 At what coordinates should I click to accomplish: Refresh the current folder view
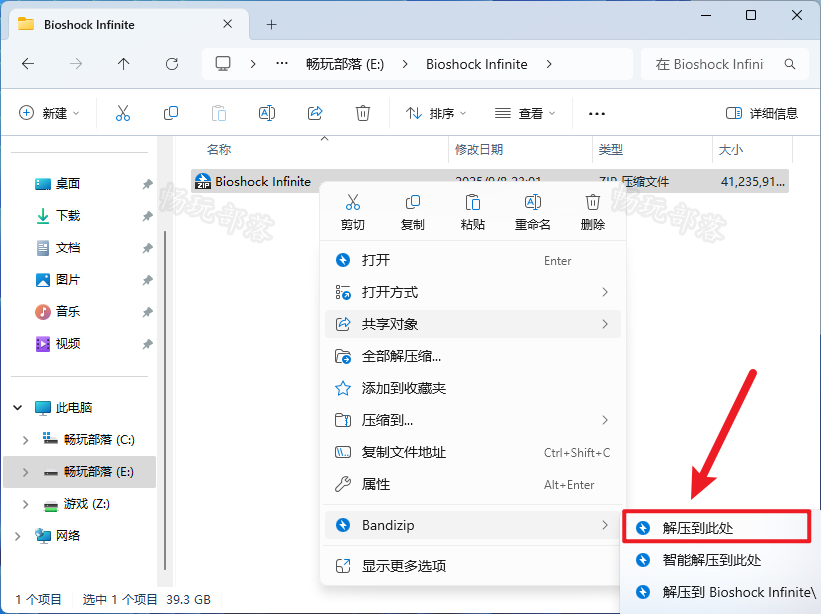coord(172,64)
